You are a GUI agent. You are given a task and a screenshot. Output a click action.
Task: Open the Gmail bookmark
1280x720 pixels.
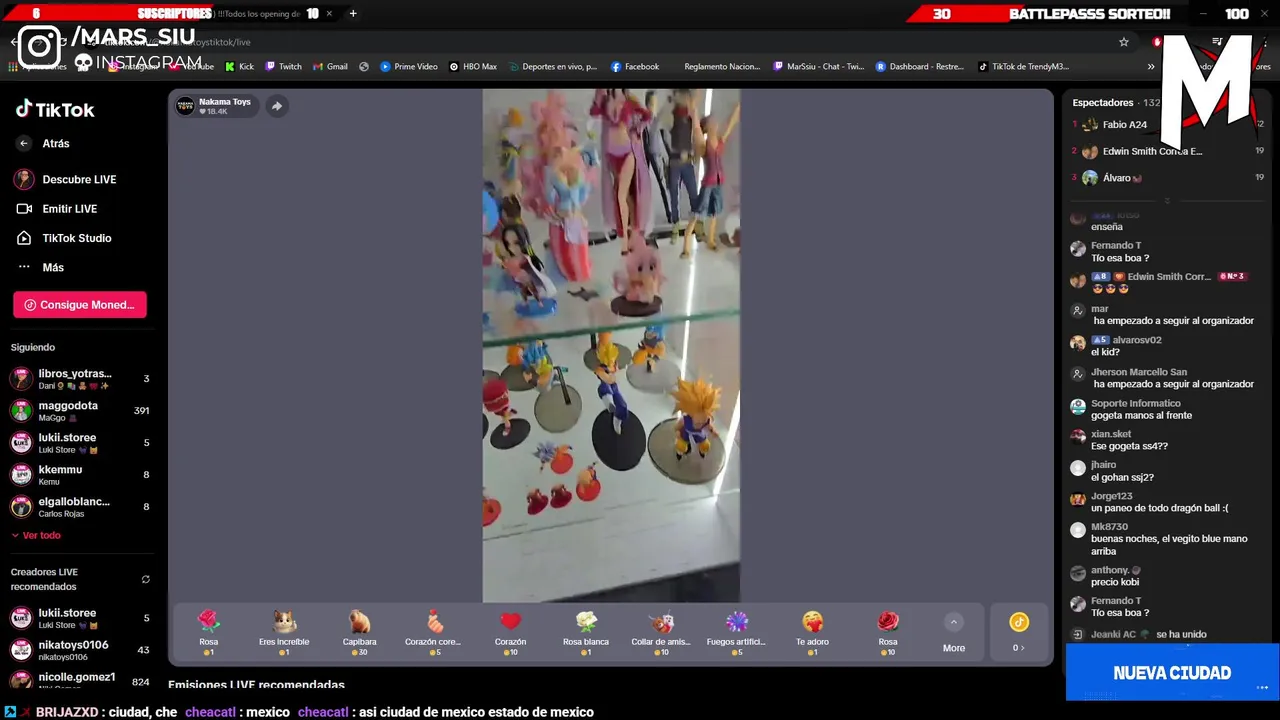(330, 67)
